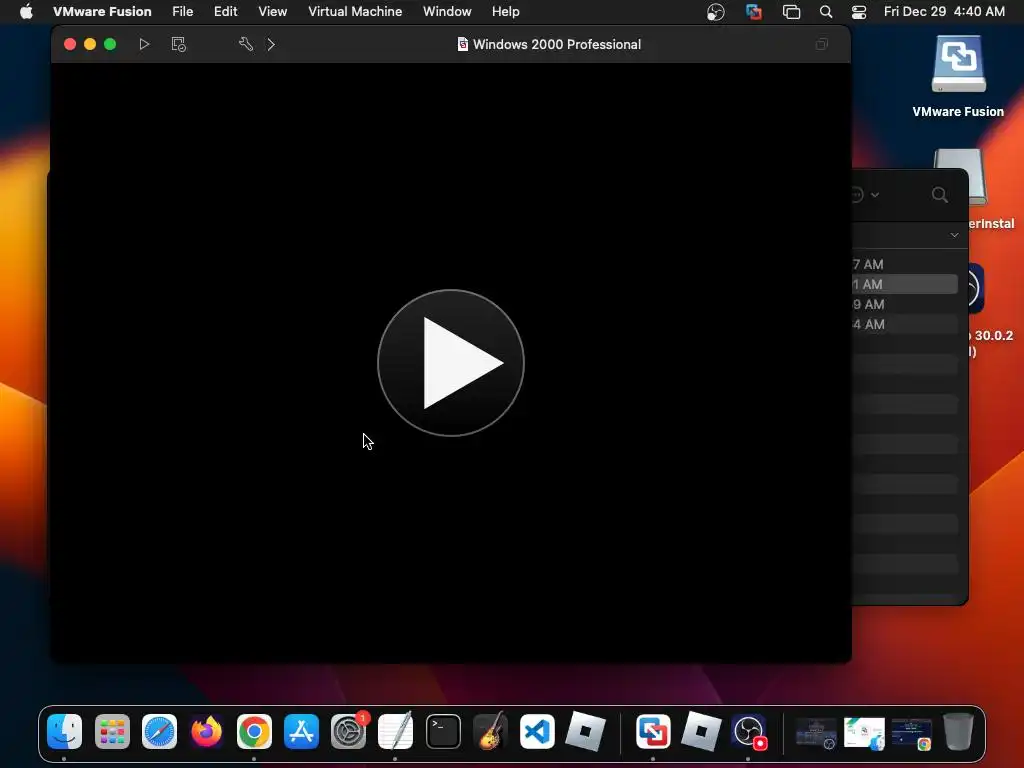
Task: Open System Settings with the red badge in Dock
Action: point(349,731)
